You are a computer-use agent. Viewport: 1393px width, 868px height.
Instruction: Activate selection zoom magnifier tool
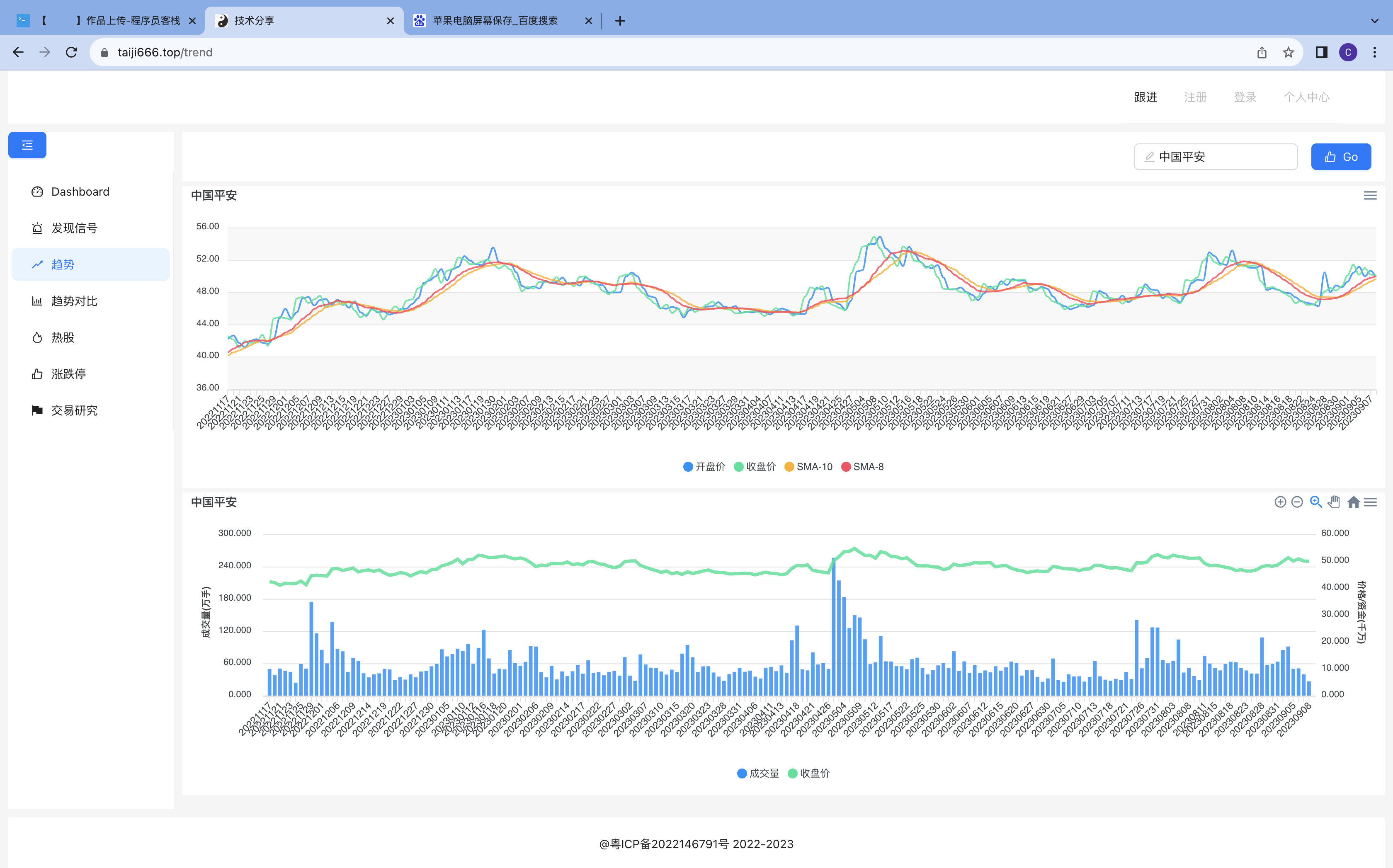point(1315,502)
